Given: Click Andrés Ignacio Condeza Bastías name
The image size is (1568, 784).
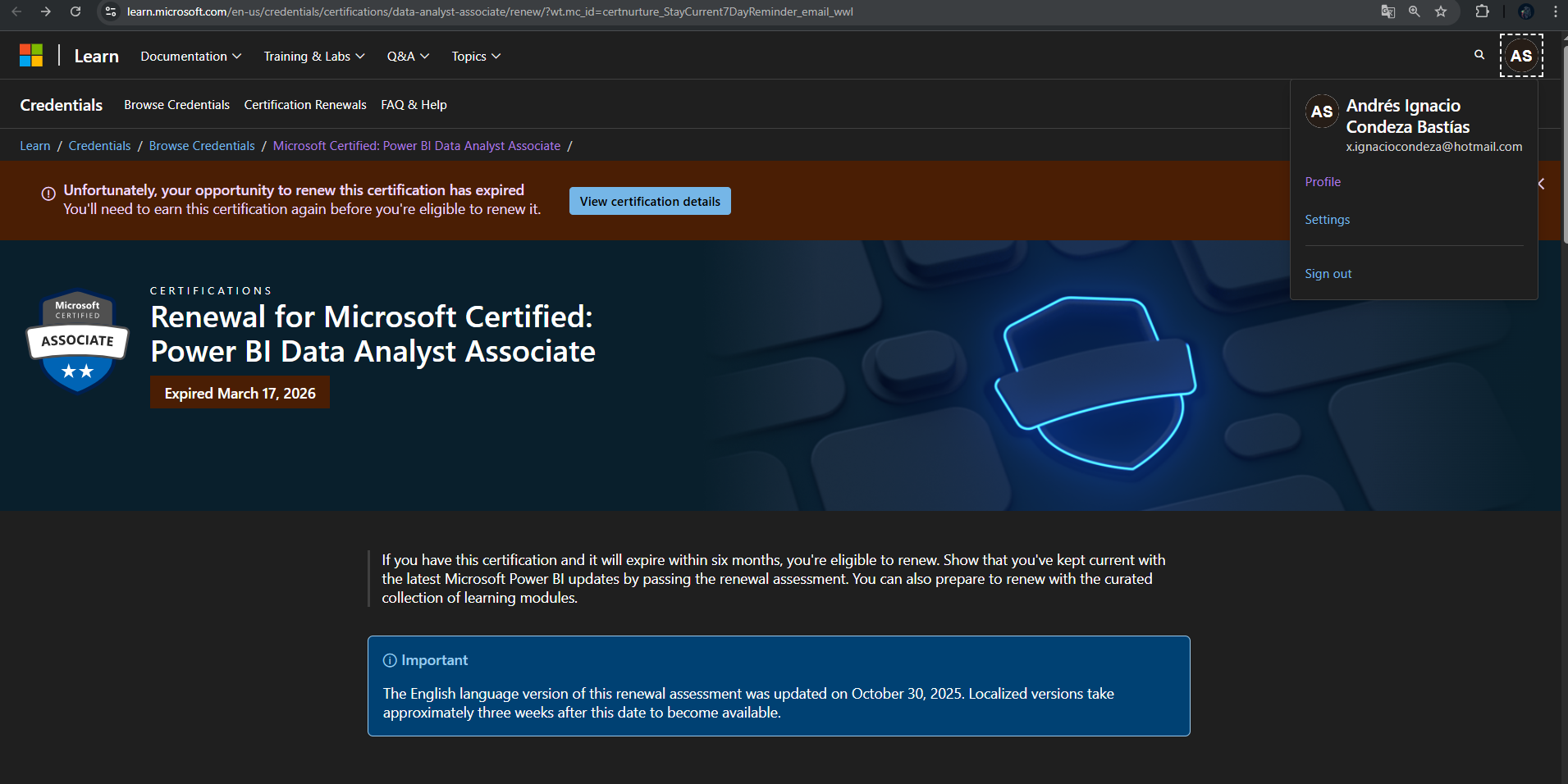Looking at the screenshot, I should pos(1407,116).
